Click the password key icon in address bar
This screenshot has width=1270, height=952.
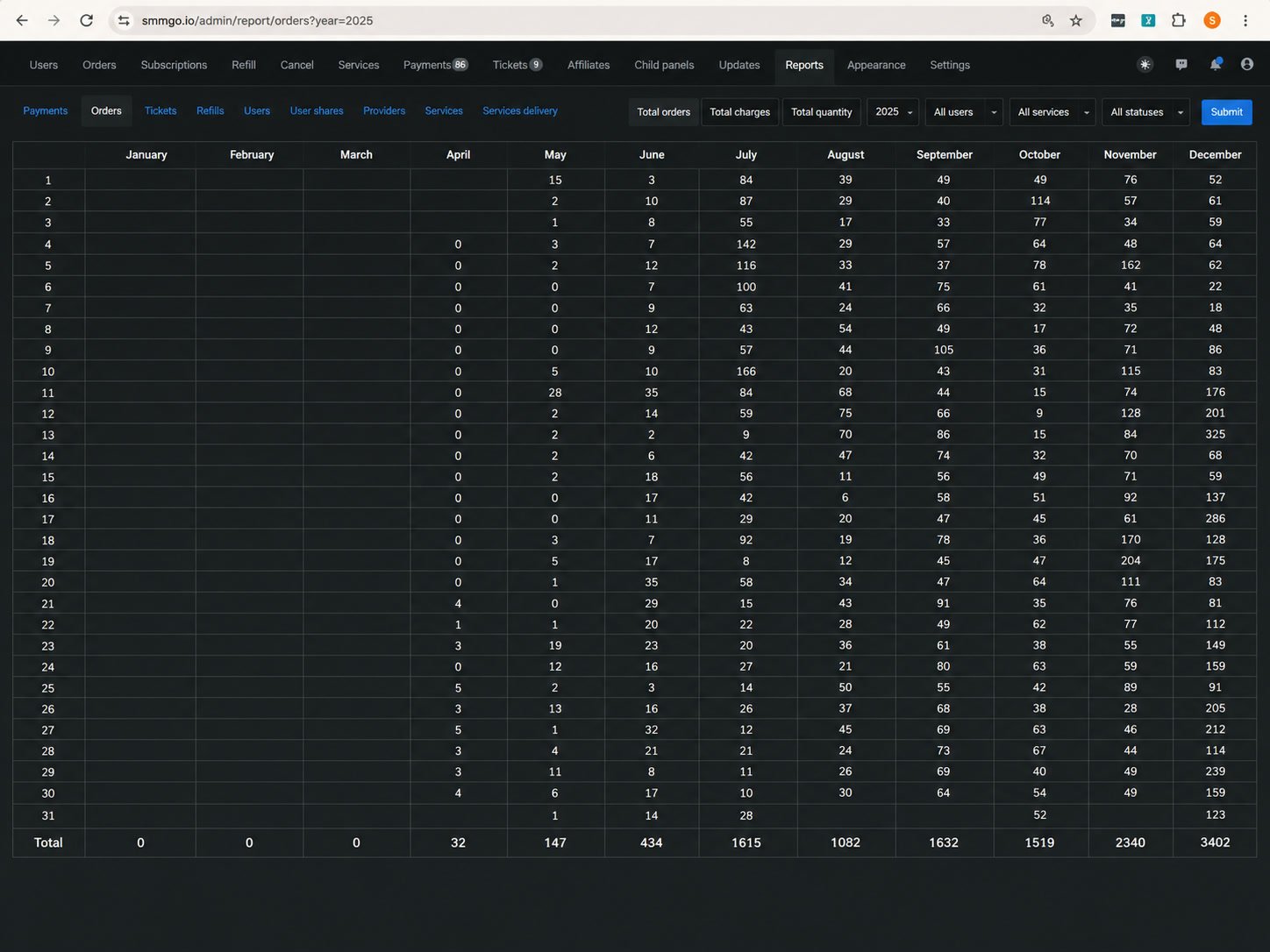1047,20
